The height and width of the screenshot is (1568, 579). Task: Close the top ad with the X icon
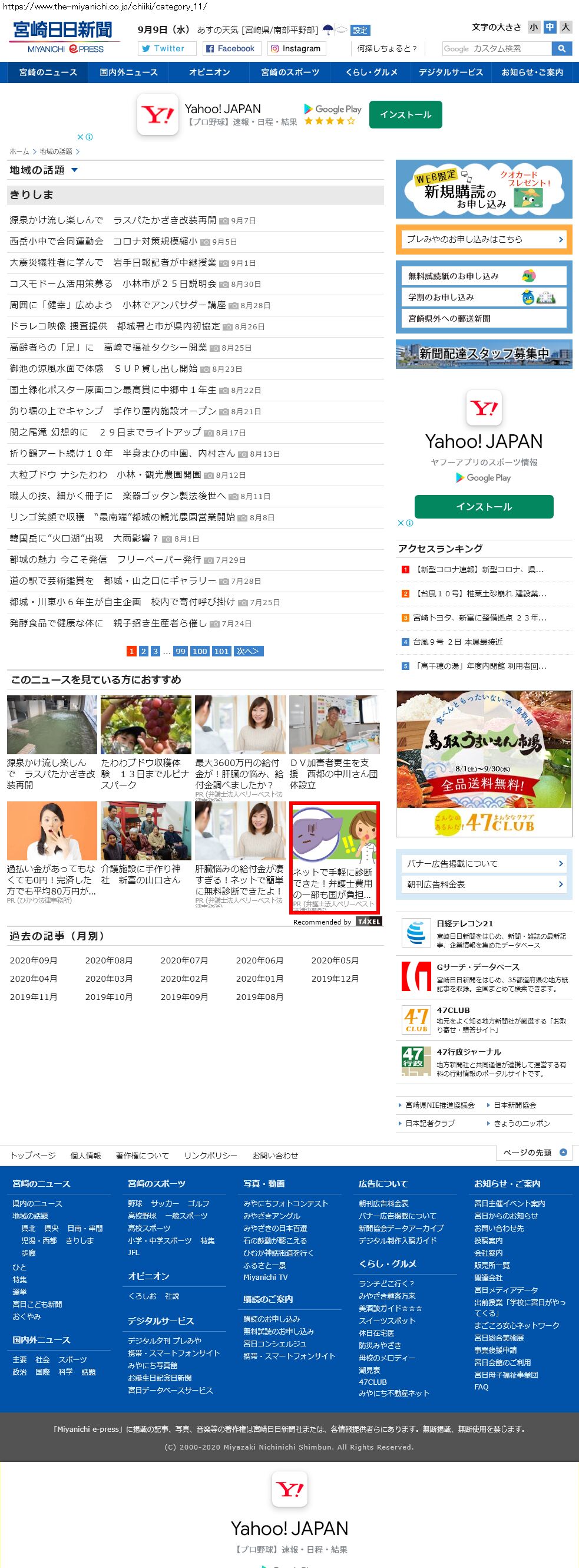[x=80, y=137]
